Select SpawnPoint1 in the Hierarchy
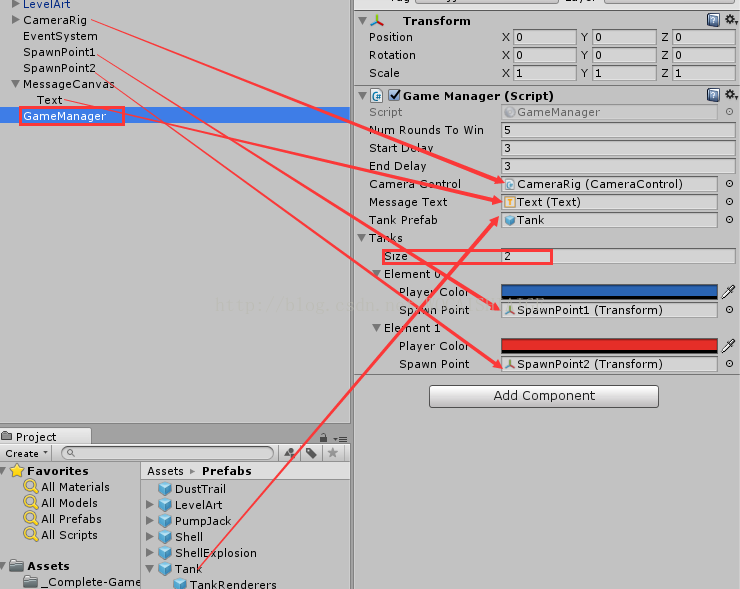This screenshot has width=740, height=589. [x=59, y=52]
